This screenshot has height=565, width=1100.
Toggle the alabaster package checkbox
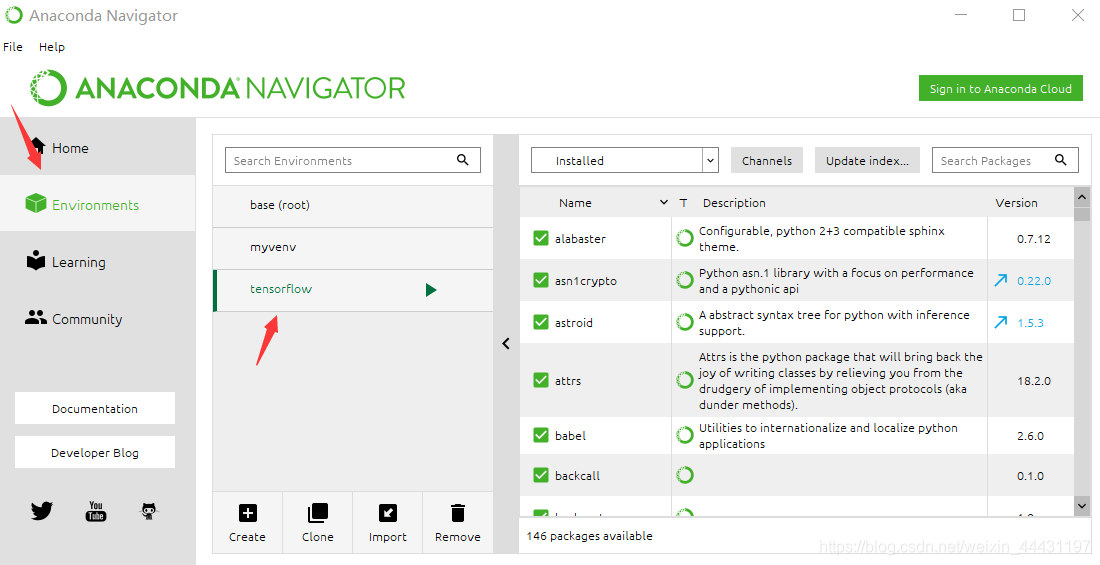pos(541,238)
